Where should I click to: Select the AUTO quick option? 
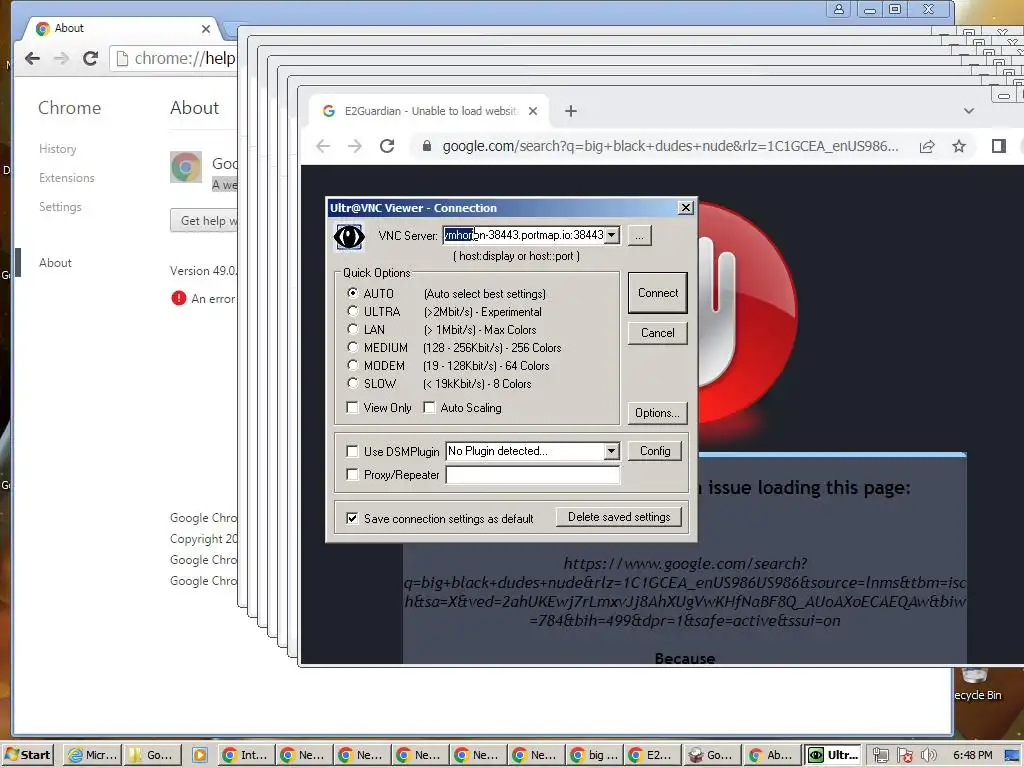point(353,293)
